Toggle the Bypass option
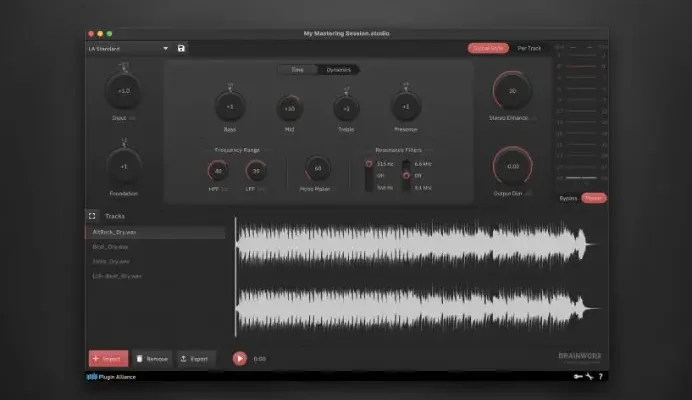 [568, 198]
